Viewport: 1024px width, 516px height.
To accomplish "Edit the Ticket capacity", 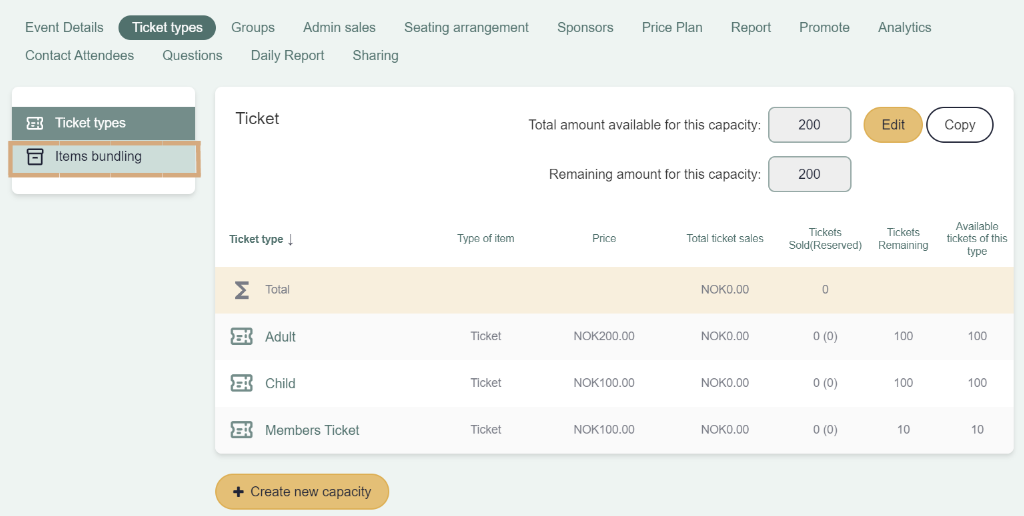I will 893,125.
